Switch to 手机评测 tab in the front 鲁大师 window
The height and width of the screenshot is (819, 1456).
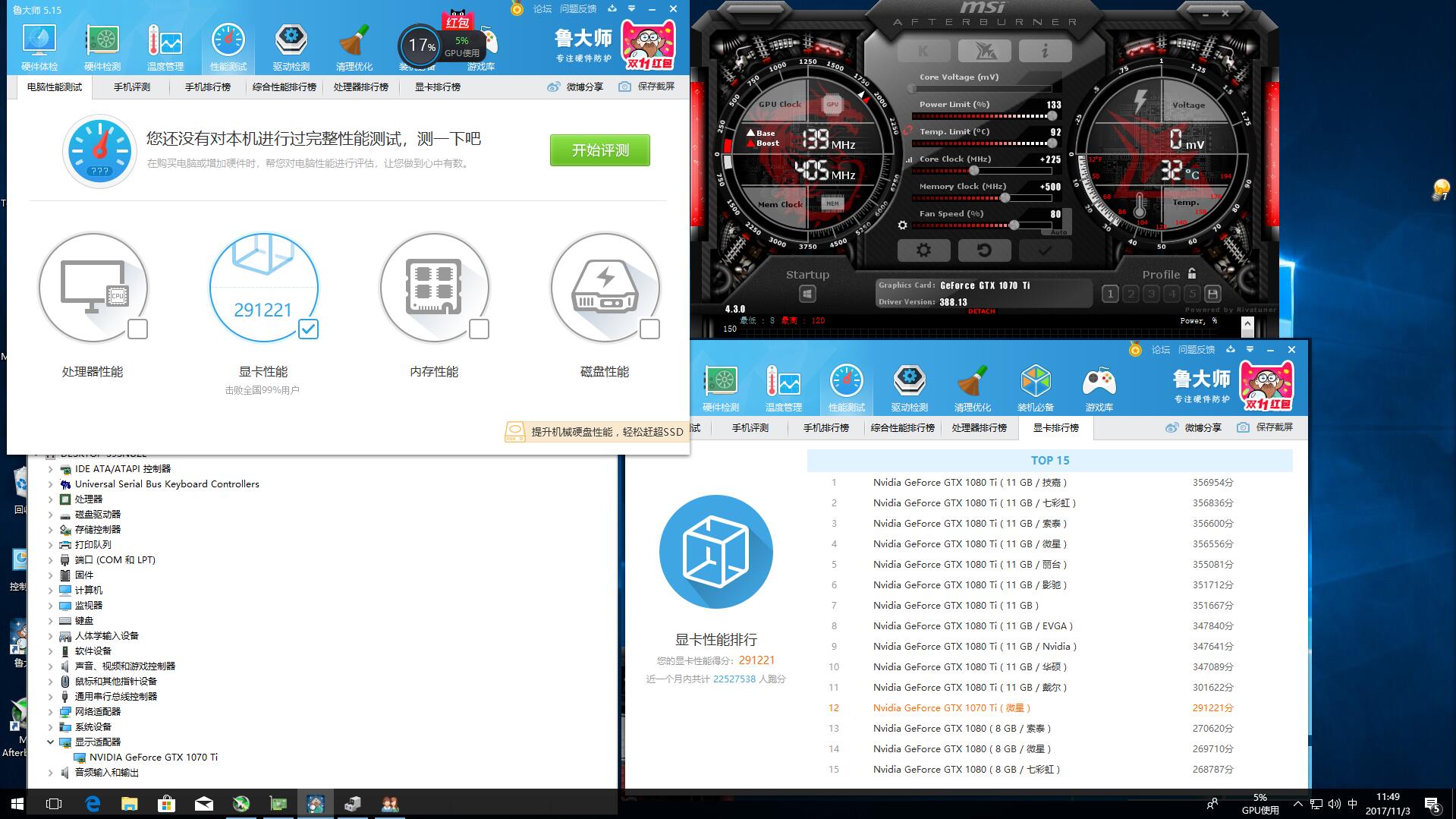[x=132, y=87]
